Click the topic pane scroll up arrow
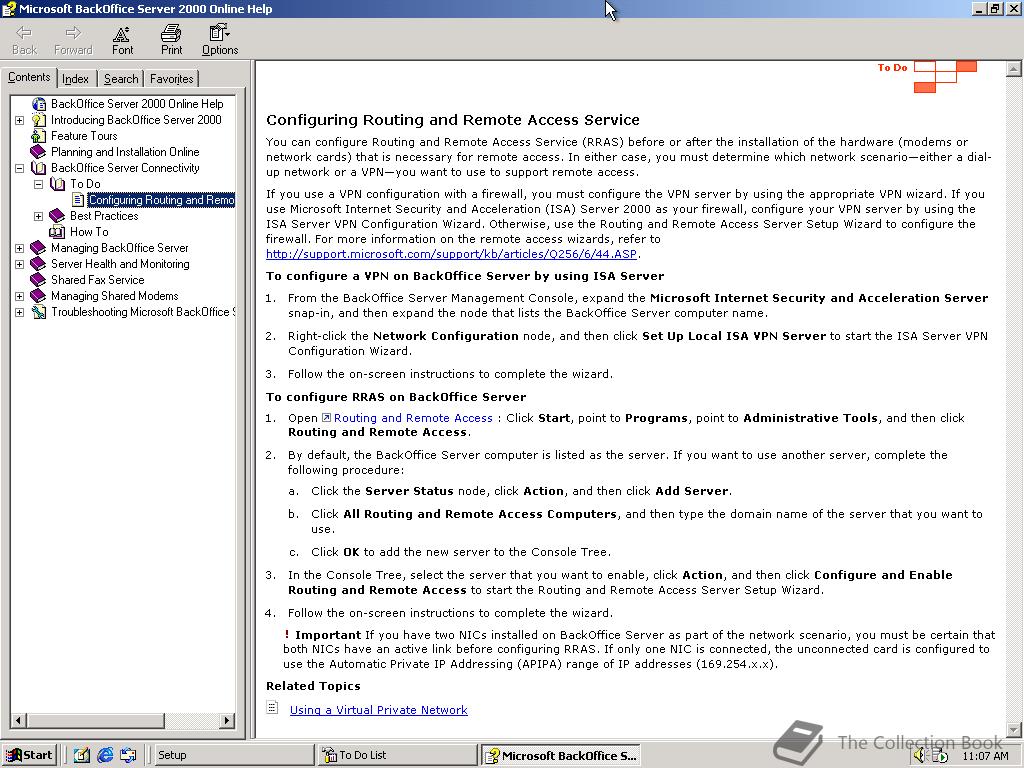 point(1014,69)
